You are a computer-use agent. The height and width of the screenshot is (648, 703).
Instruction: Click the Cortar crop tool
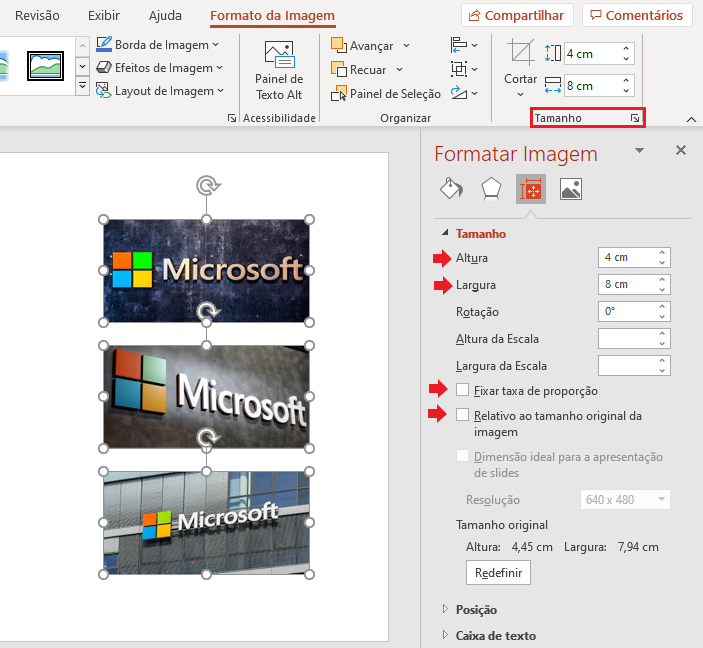521,61
